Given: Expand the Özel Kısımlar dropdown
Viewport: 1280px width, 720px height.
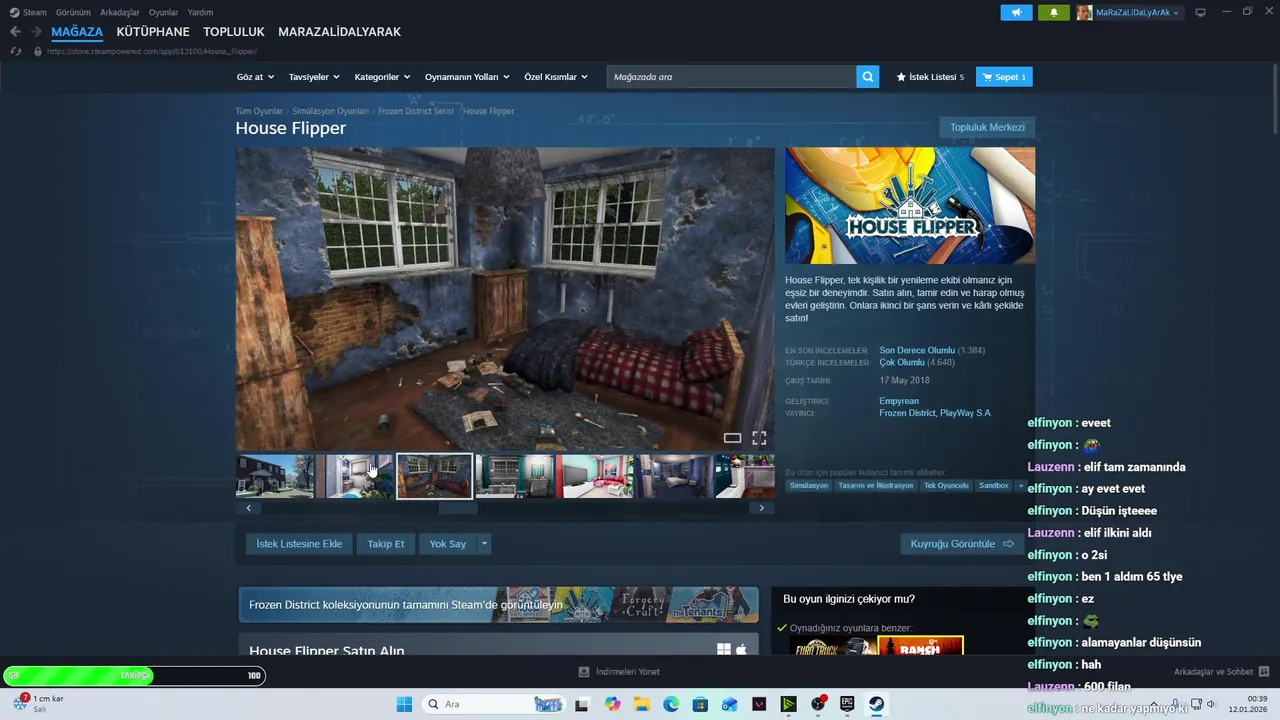Looking at the screenshot, I should [556, 77].
